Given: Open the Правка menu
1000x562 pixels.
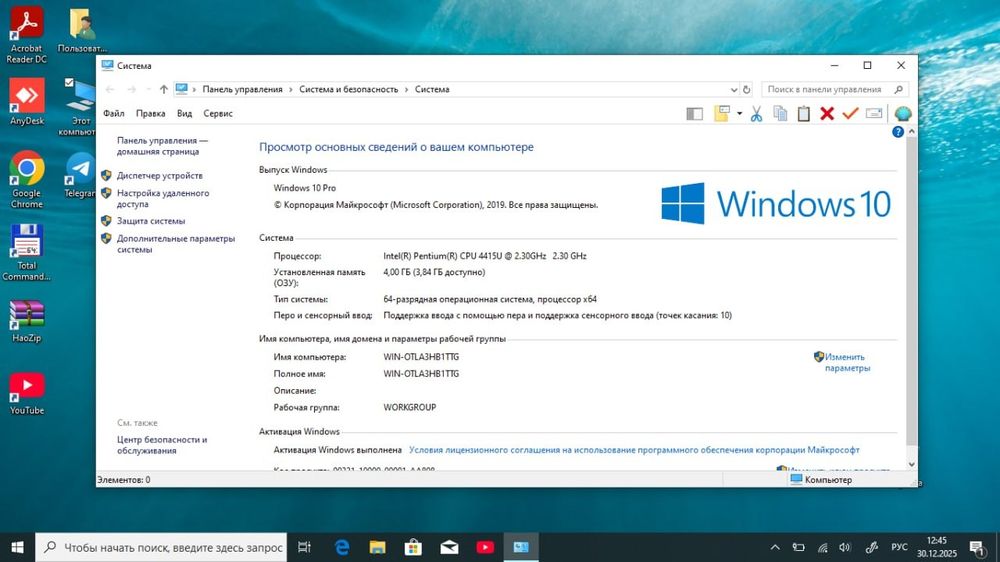Looking at the screenshot, I should coord(151,114).
